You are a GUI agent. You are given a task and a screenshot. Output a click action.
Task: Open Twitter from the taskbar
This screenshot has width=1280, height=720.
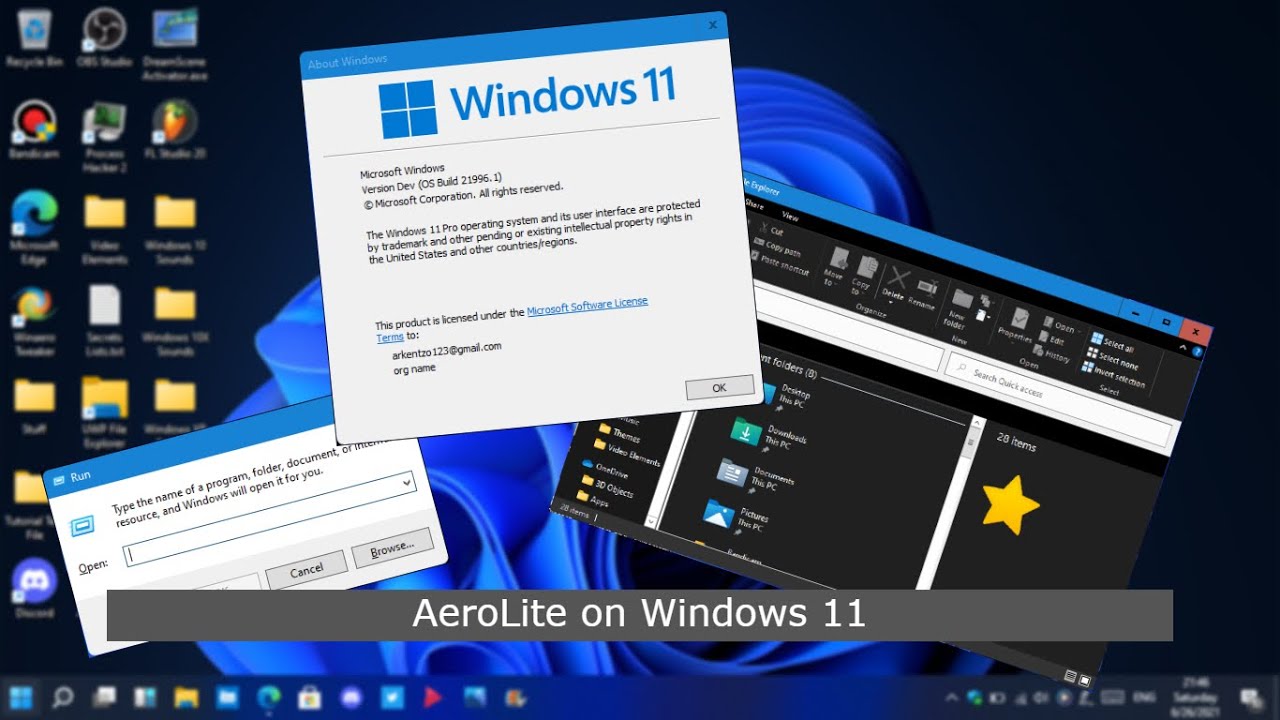[391, 697]
